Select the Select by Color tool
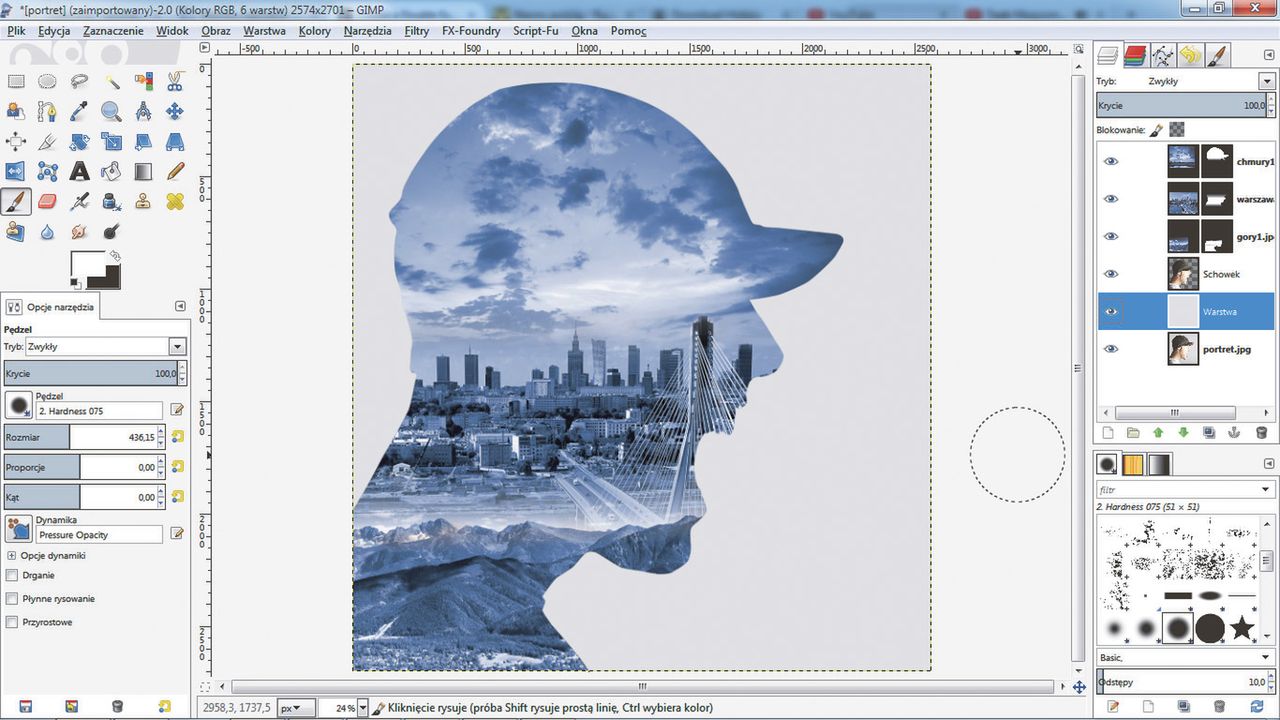Viewport: 1280px width, 720px height. pos(143,82)
